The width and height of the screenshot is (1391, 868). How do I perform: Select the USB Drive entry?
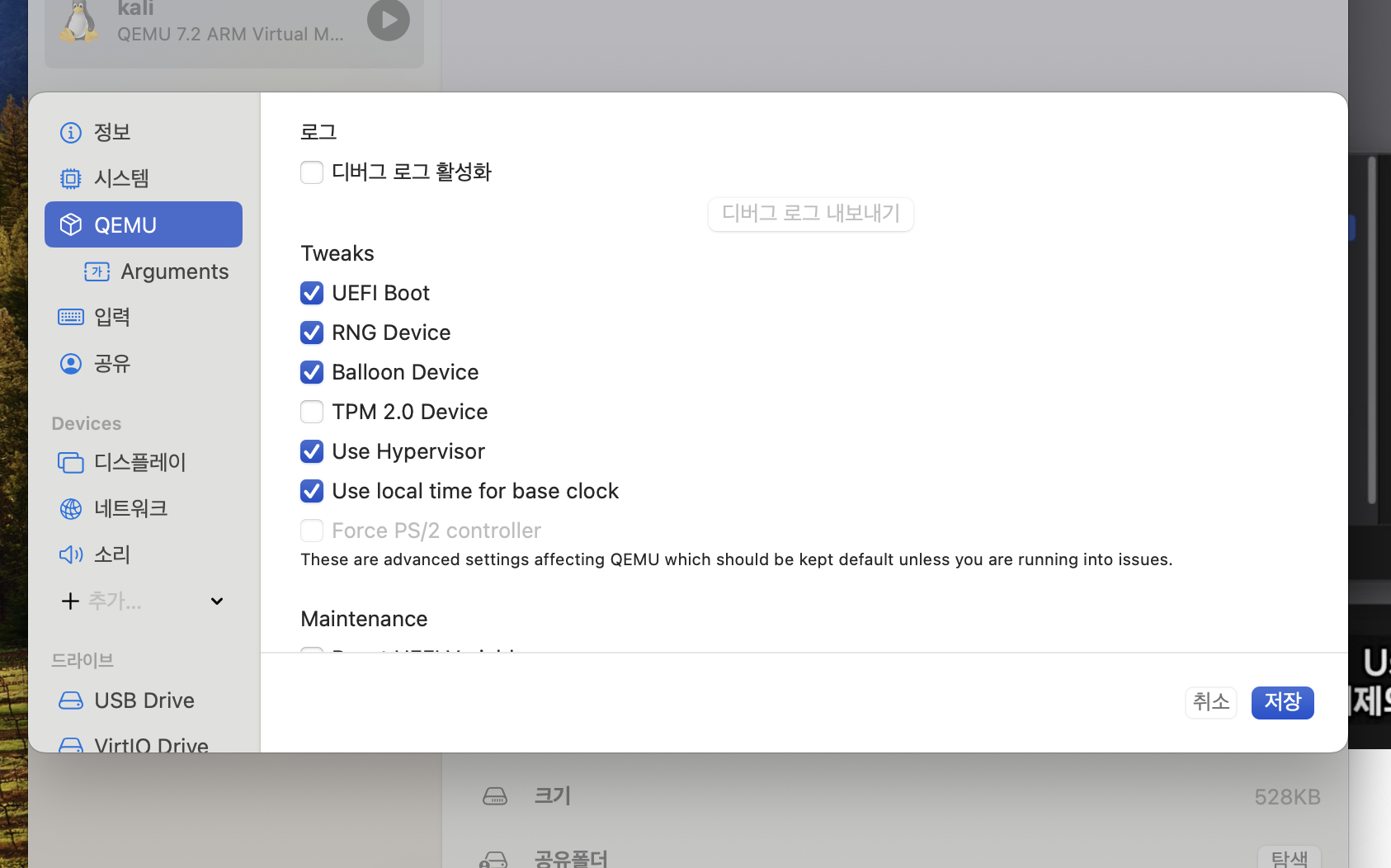point(144,701)
